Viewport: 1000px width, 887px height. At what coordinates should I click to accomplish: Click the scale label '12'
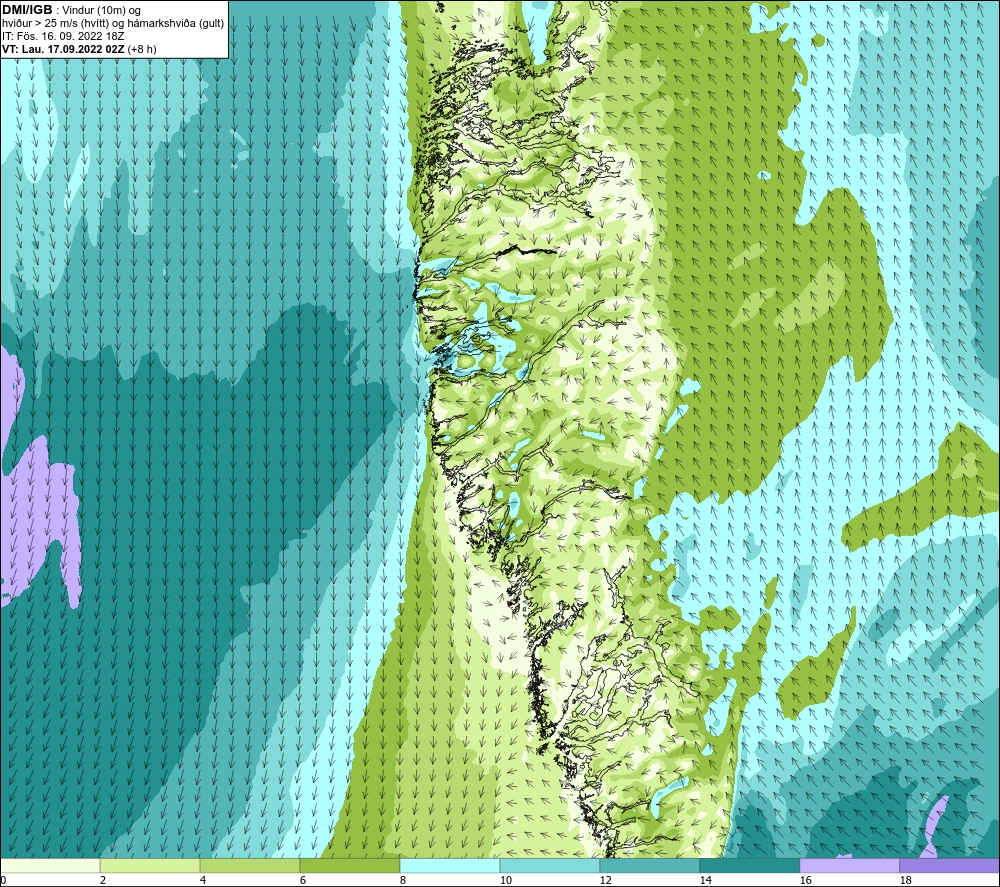pos(606,881)
